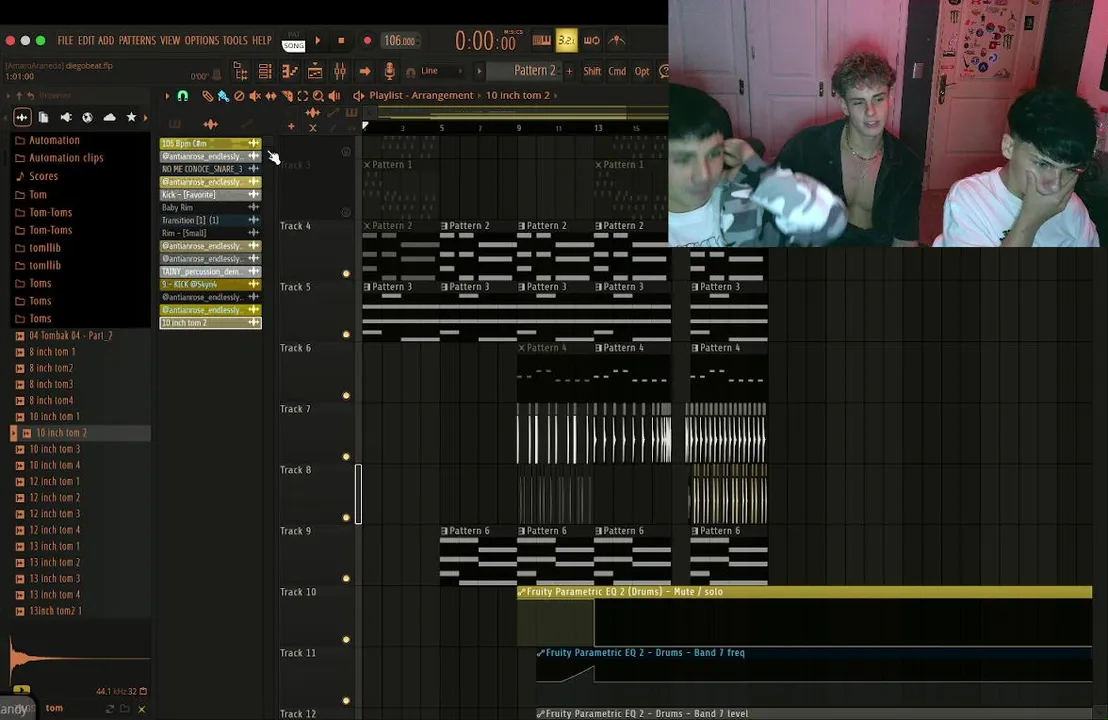The height and width of the screenshot is (720, 1108).
Task: Mute Track 9 with its yellow dot
Action: pos(346,579)
